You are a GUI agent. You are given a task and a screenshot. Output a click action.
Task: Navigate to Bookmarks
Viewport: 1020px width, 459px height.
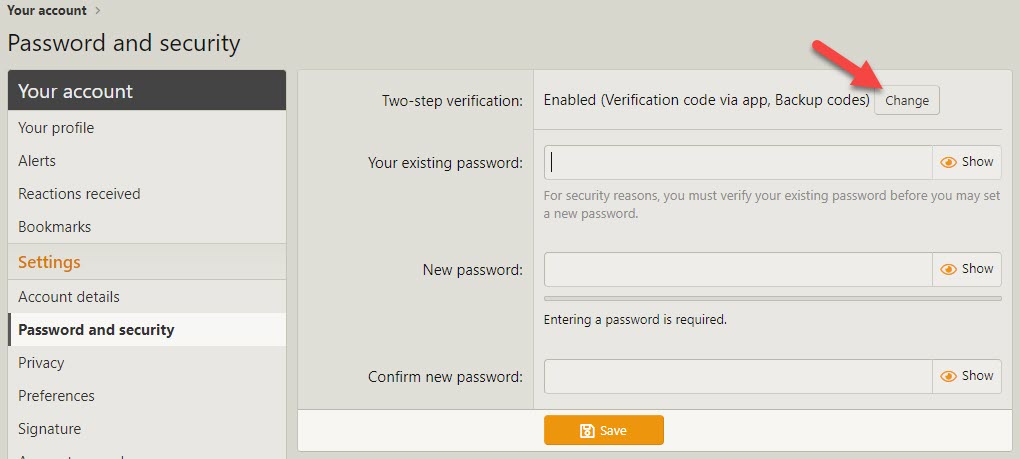tap(54, 227)
